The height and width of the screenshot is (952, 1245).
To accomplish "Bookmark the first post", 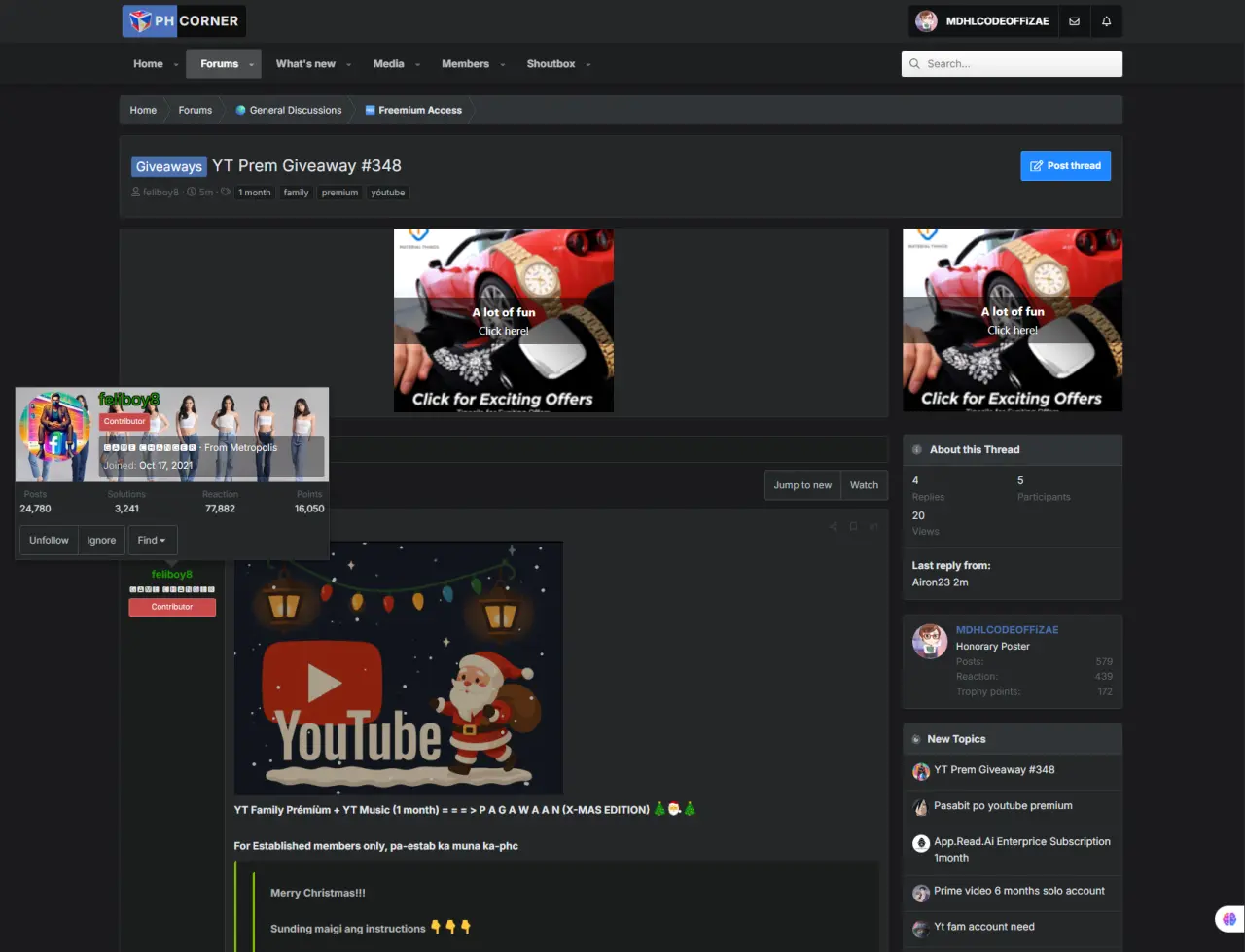I will [x=853, y=527].
